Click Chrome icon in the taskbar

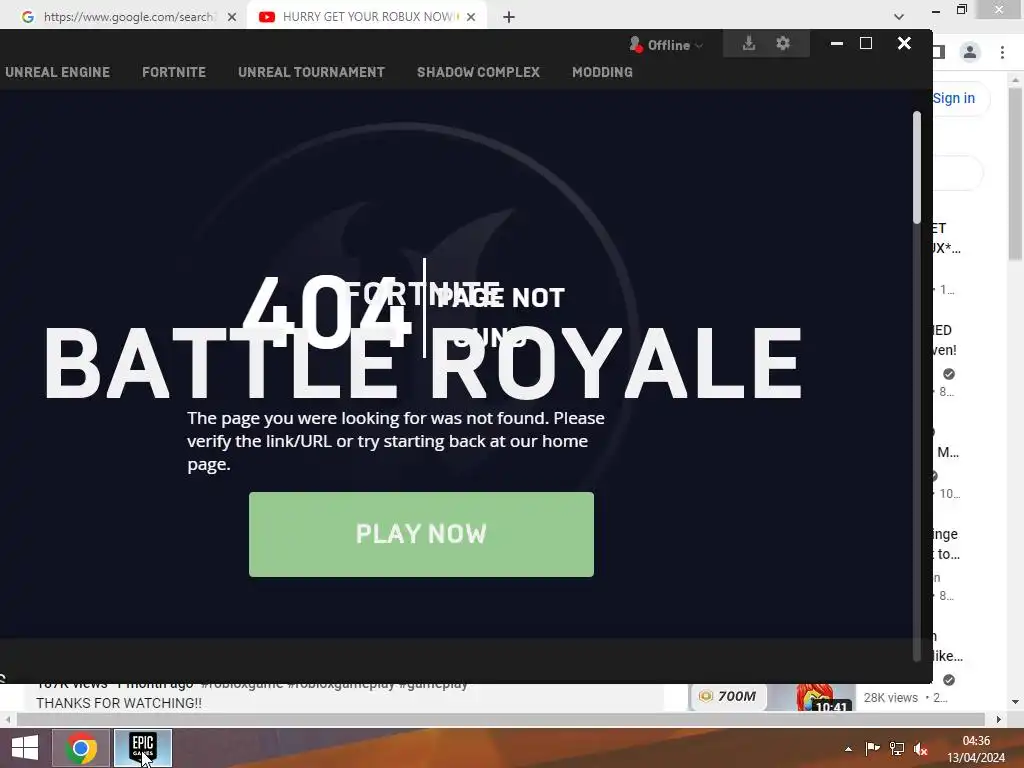pyautogui.click(x=81, y=748)
